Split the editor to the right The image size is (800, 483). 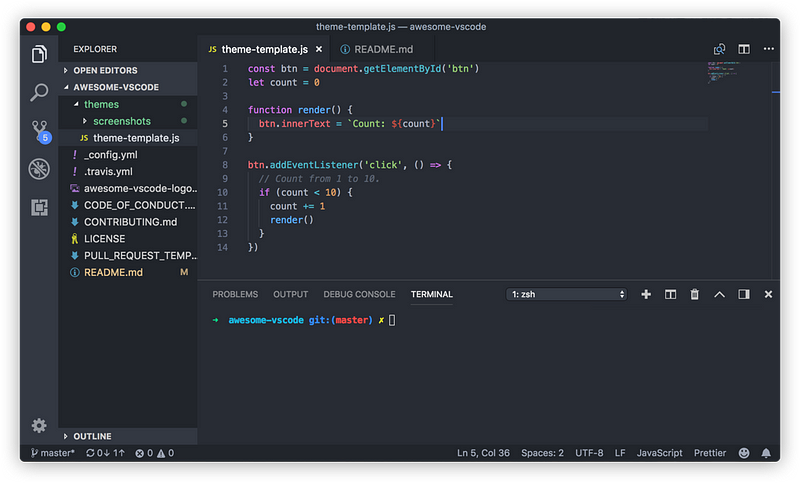click(x=744, y=49)
